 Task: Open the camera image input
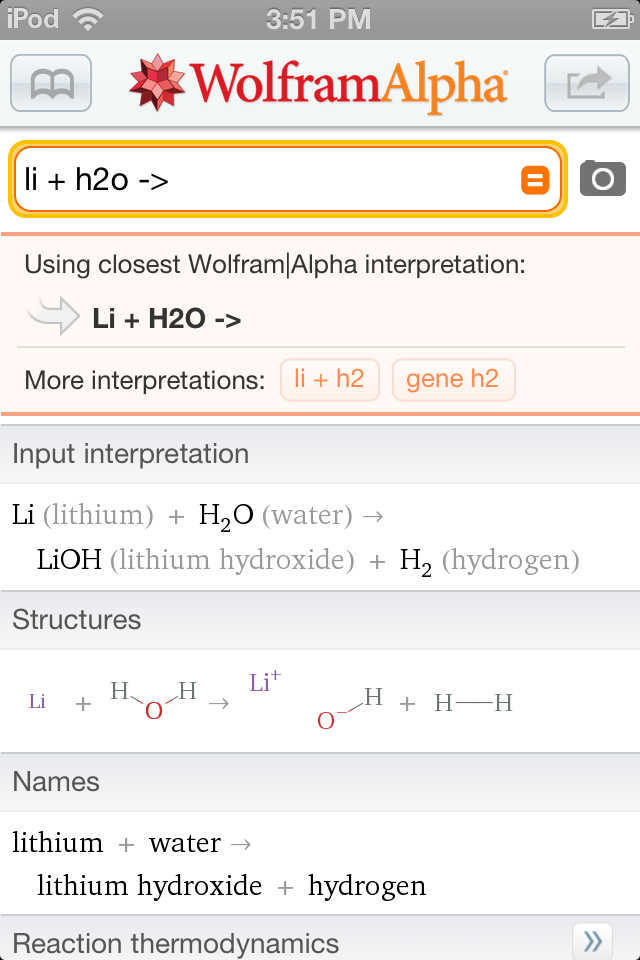[x=603, y=178]
